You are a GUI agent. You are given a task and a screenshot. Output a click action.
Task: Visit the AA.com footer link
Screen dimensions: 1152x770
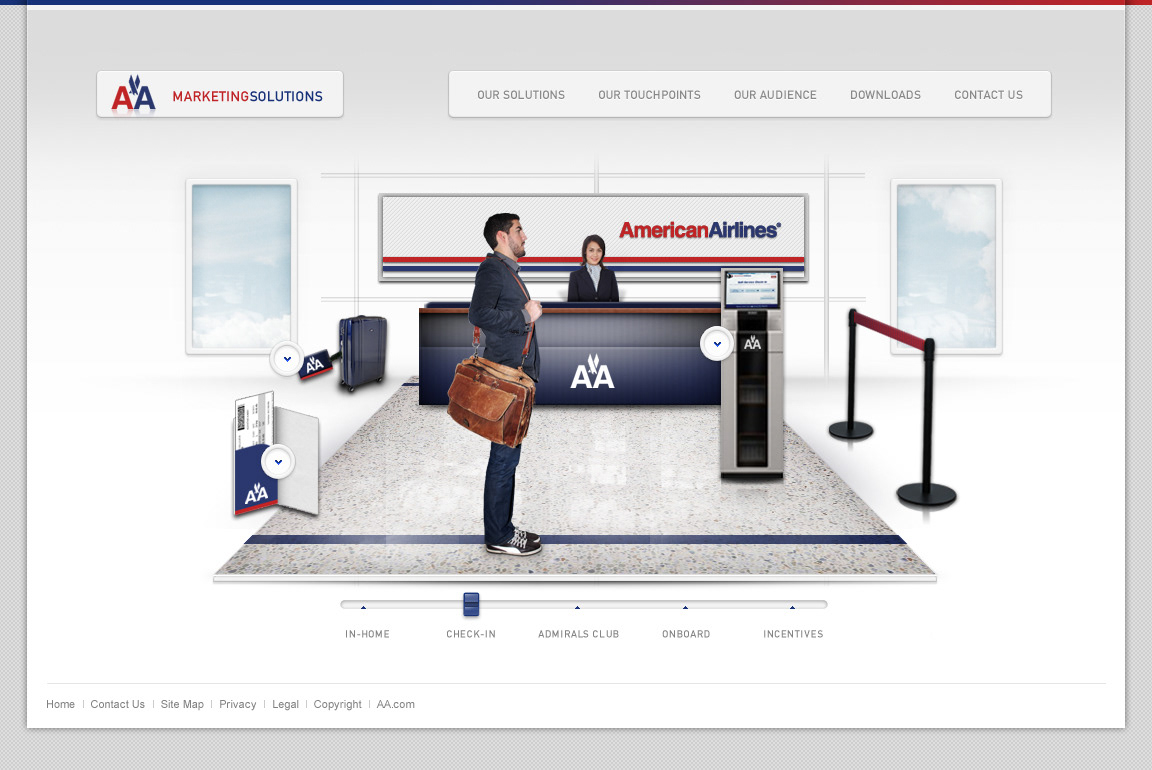point(395,704)
